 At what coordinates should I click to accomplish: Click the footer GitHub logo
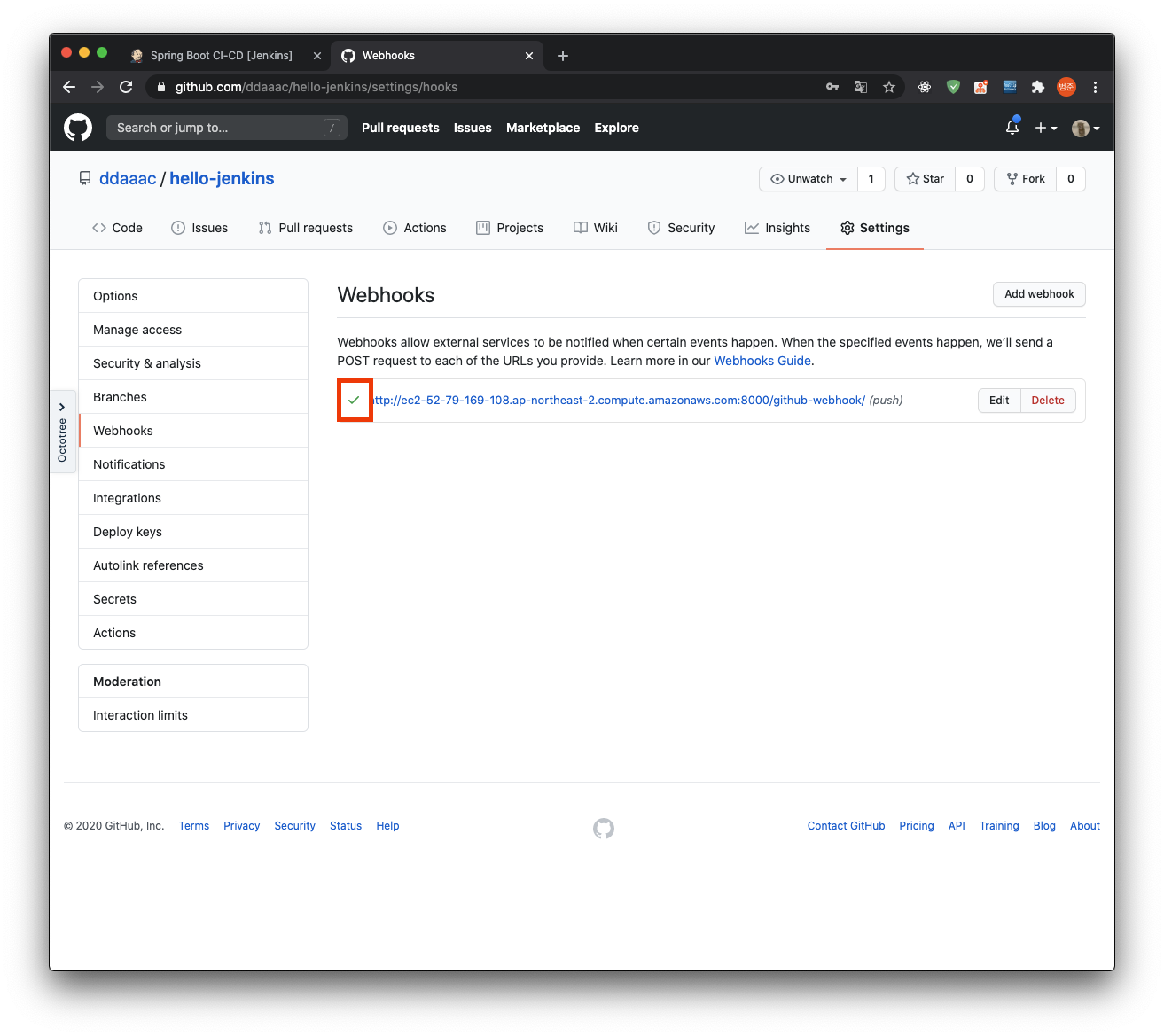click(604, 828)
